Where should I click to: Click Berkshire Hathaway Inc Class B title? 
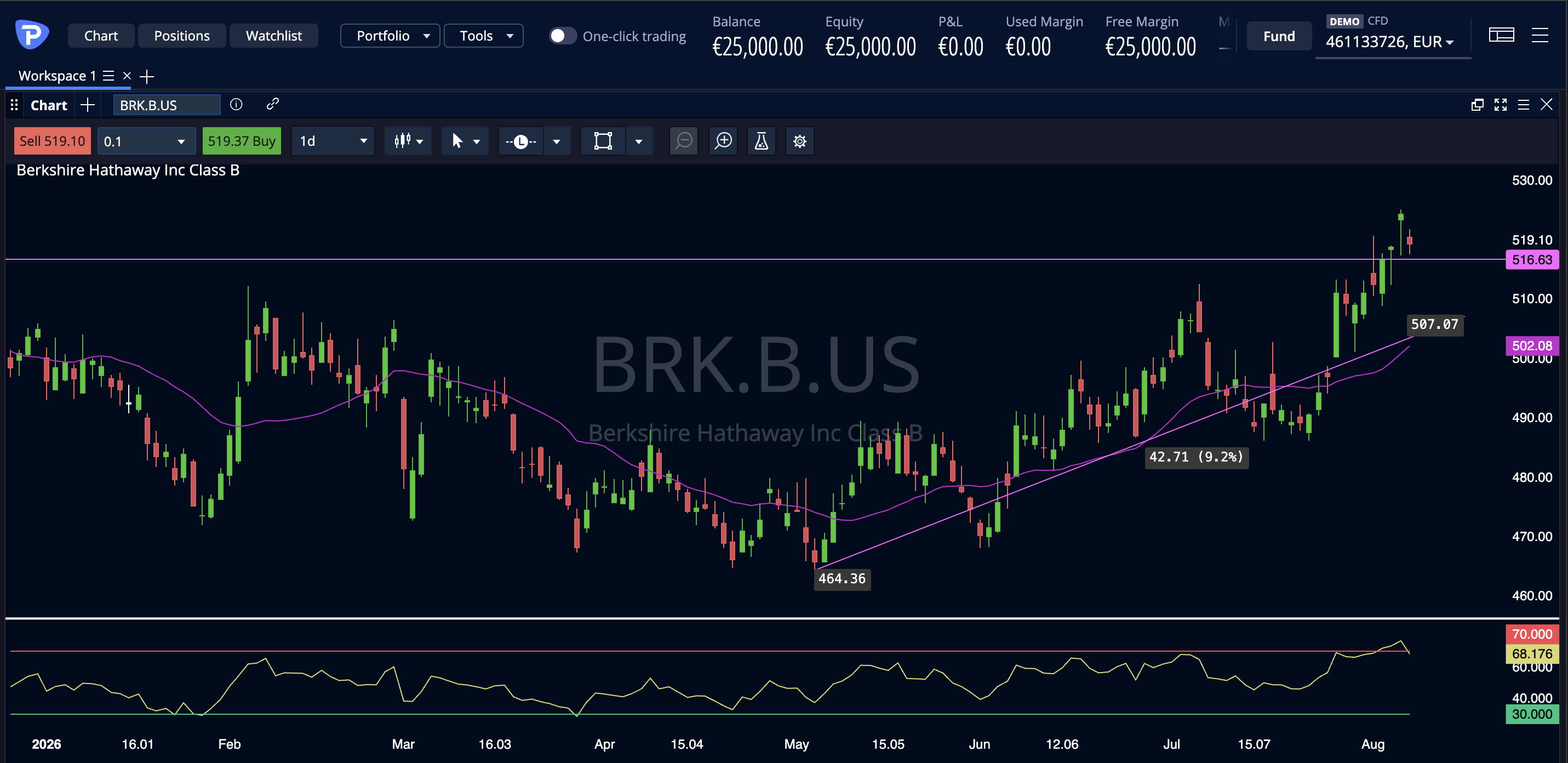coord(128,170)
